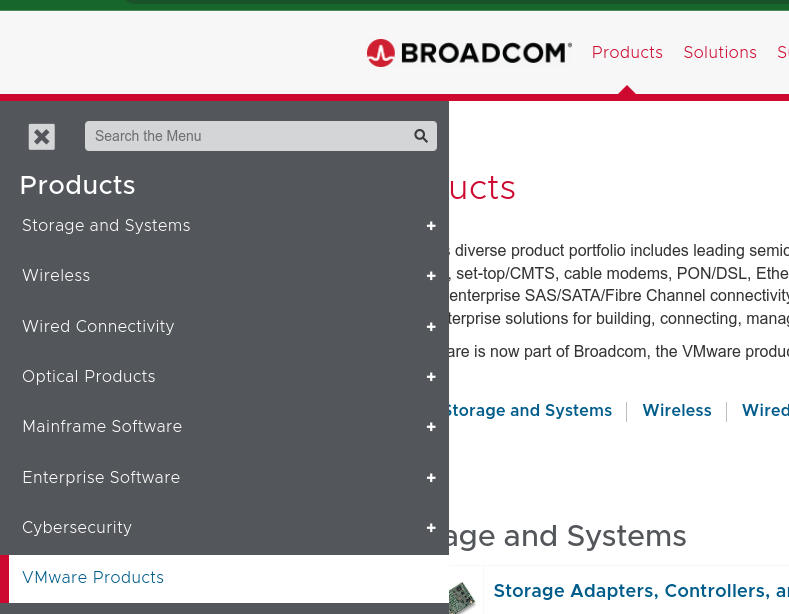Screen dimensions: 789x614
Task: Select Cybersecurity menu entry
Action: (77, 527)
